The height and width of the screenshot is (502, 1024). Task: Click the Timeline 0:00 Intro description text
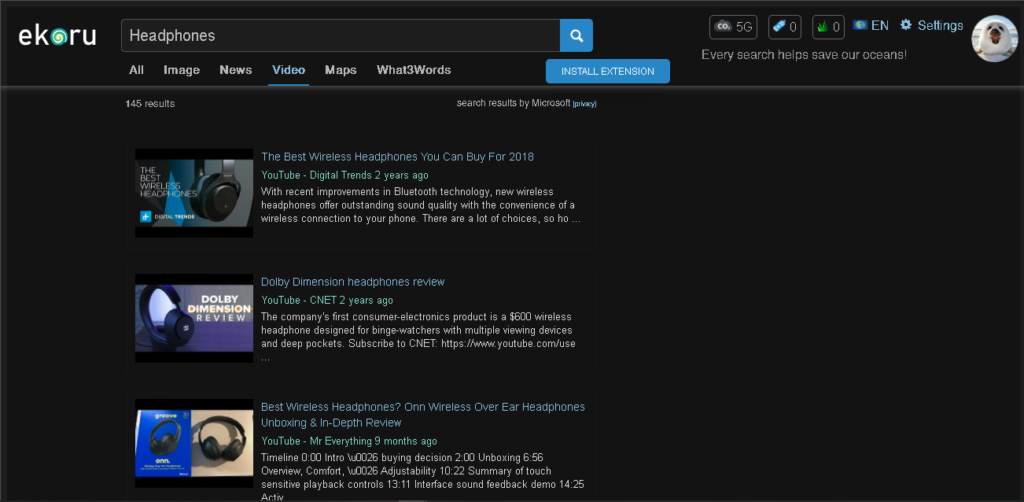coord(423,477)
